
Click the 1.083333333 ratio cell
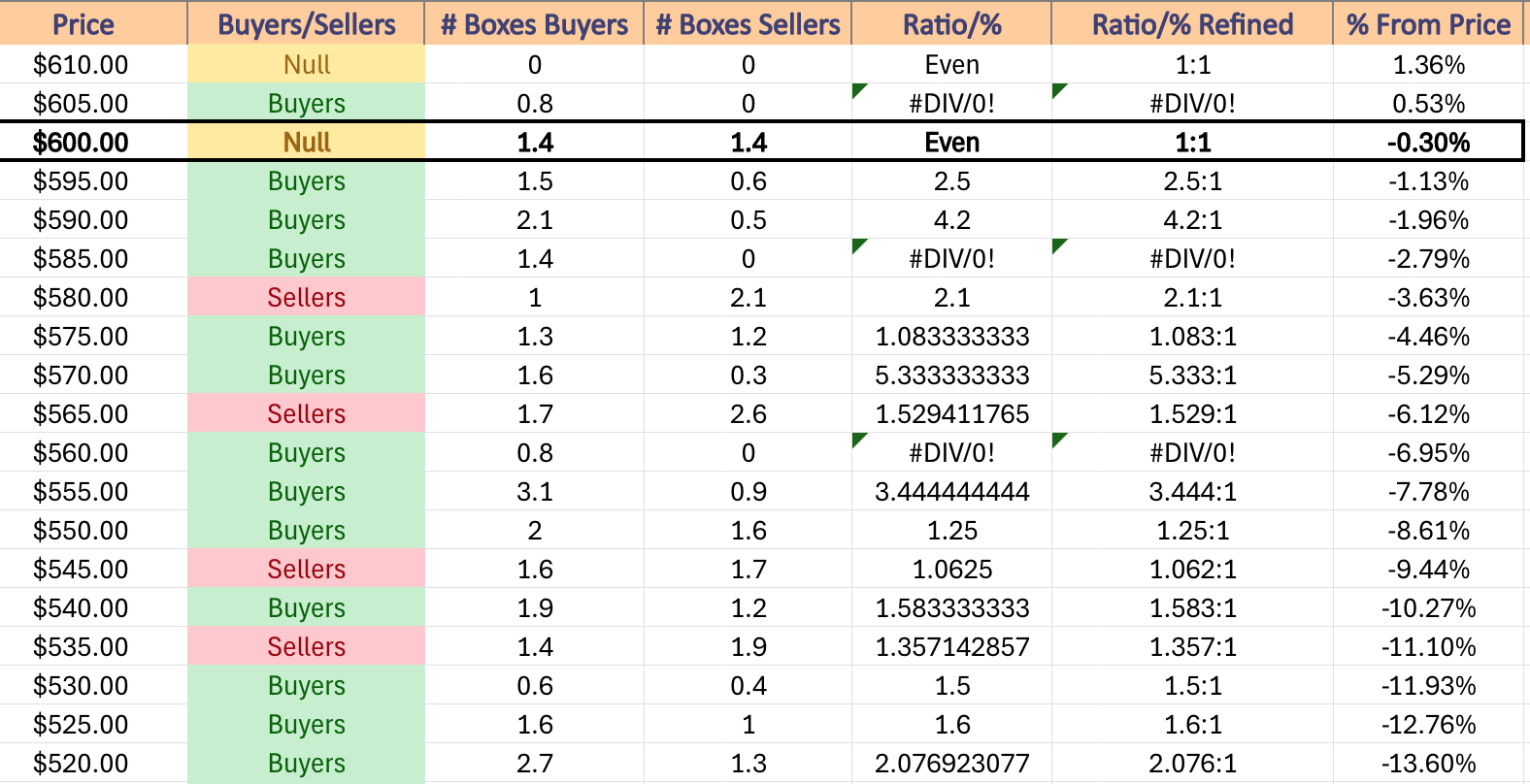pyautogui.click(x=951, y=336)
